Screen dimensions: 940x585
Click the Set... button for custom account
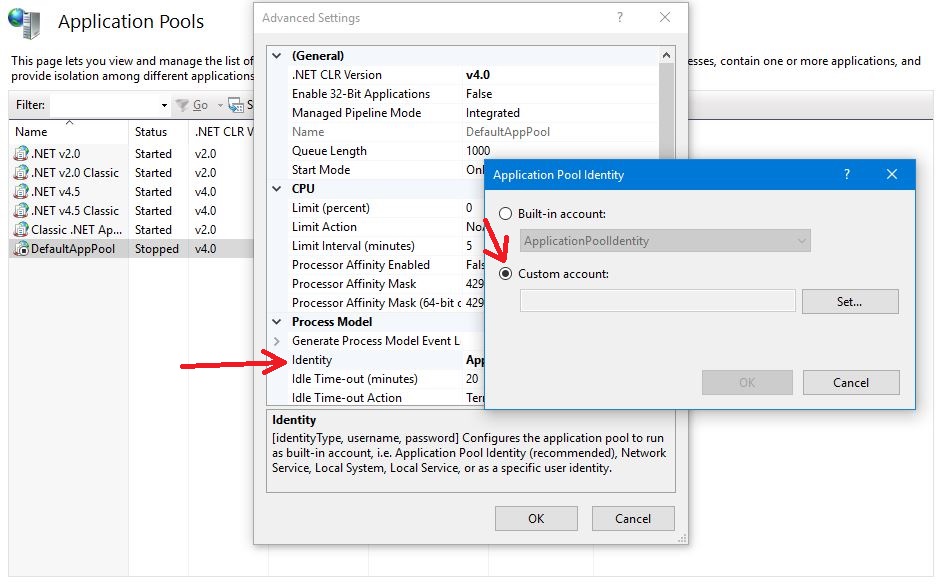click(849, 301)
